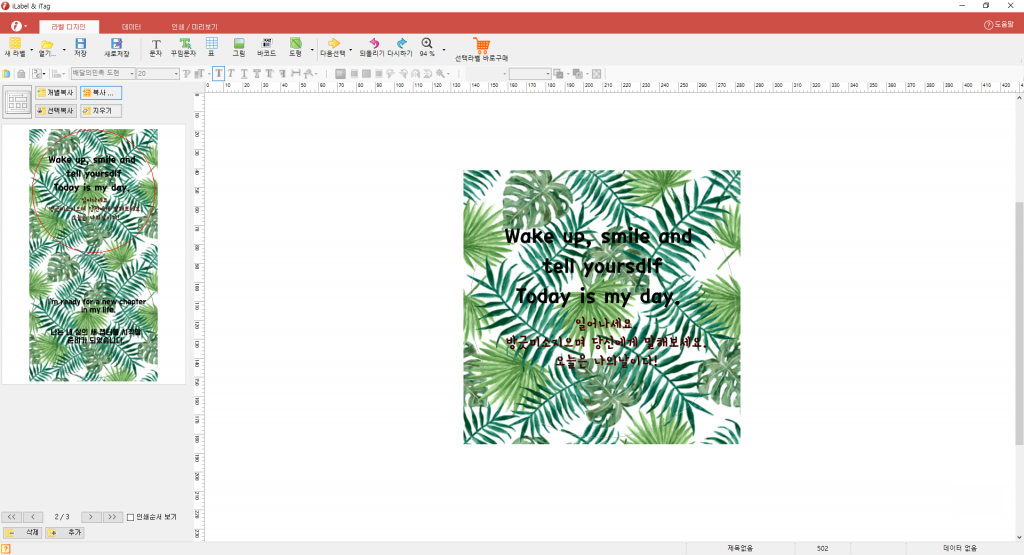The image size is (1024, 555).
Task: Click 데이터 없음 in the status bar
Action: 960,548
